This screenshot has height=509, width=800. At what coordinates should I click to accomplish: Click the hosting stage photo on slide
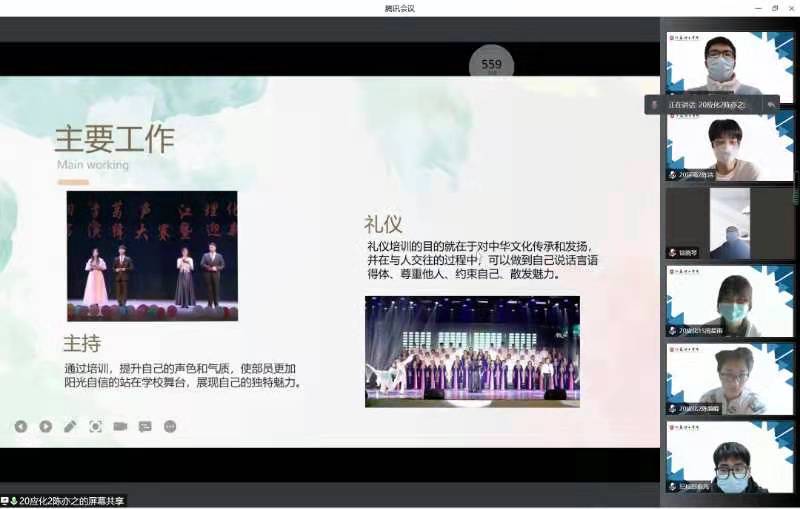tap(152, 255)
